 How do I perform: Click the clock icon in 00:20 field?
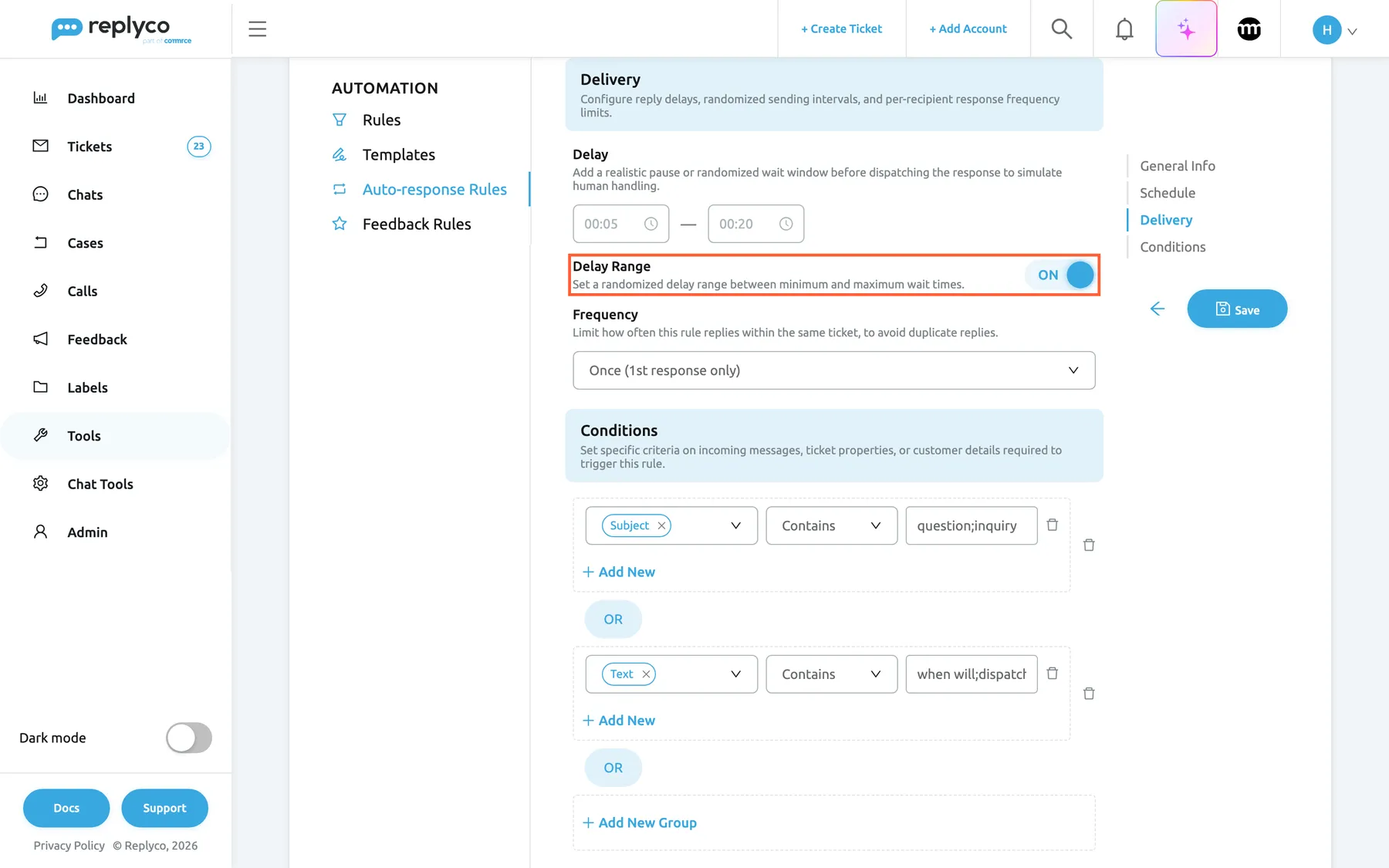(x=786, y=224)
